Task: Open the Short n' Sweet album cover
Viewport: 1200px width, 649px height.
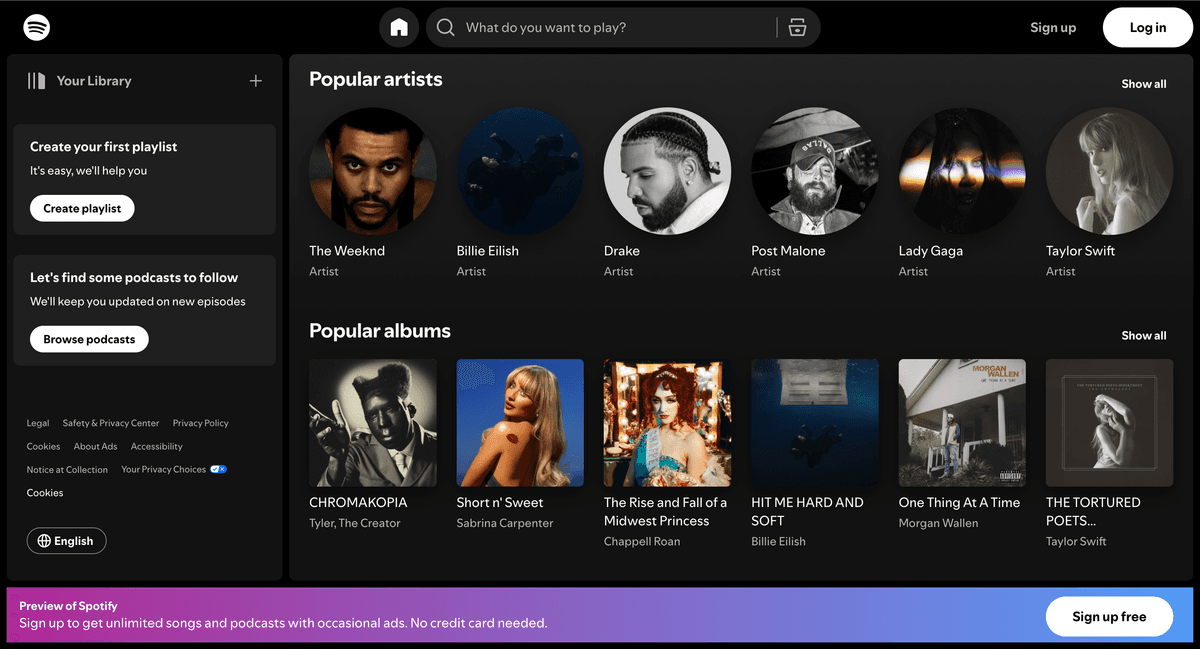Action: click(x=520, y=423)
